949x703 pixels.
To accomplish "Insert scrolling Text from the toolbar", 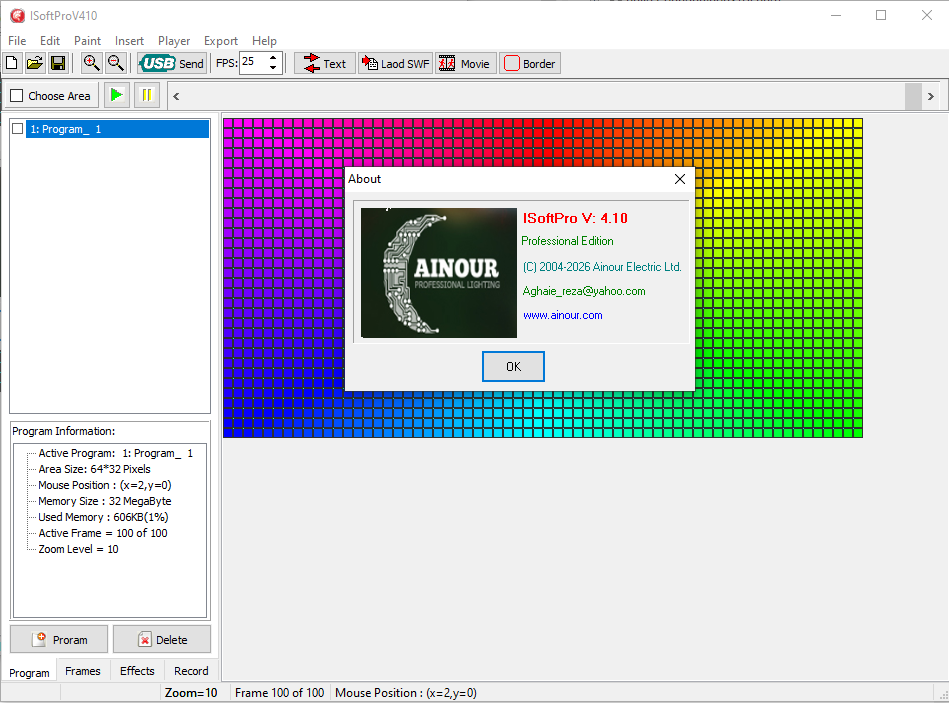I will coord(325,64).
